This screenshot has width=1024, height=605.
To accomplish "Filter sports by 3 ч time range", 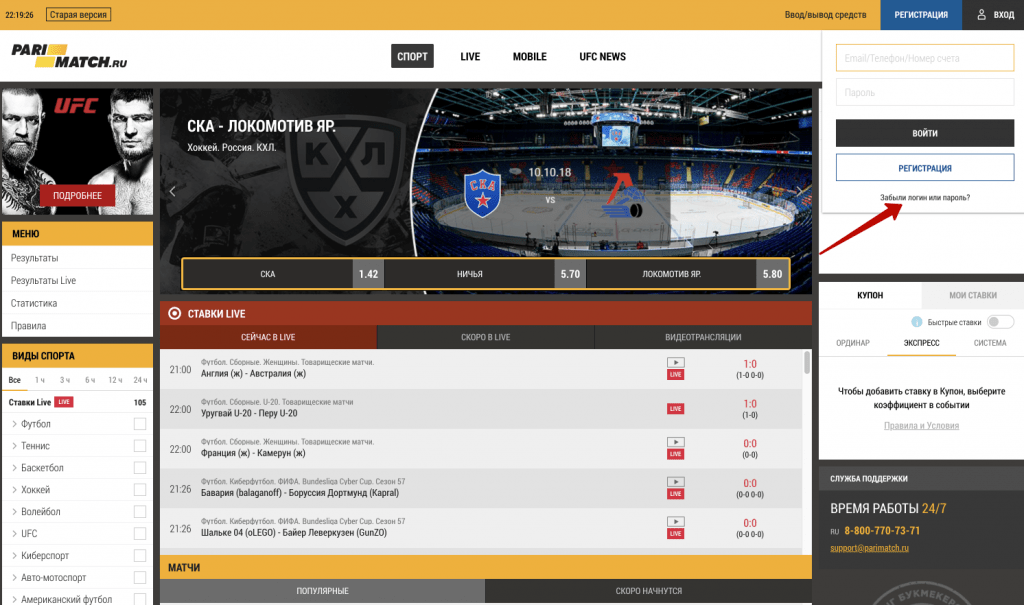I will pos(65,380).
